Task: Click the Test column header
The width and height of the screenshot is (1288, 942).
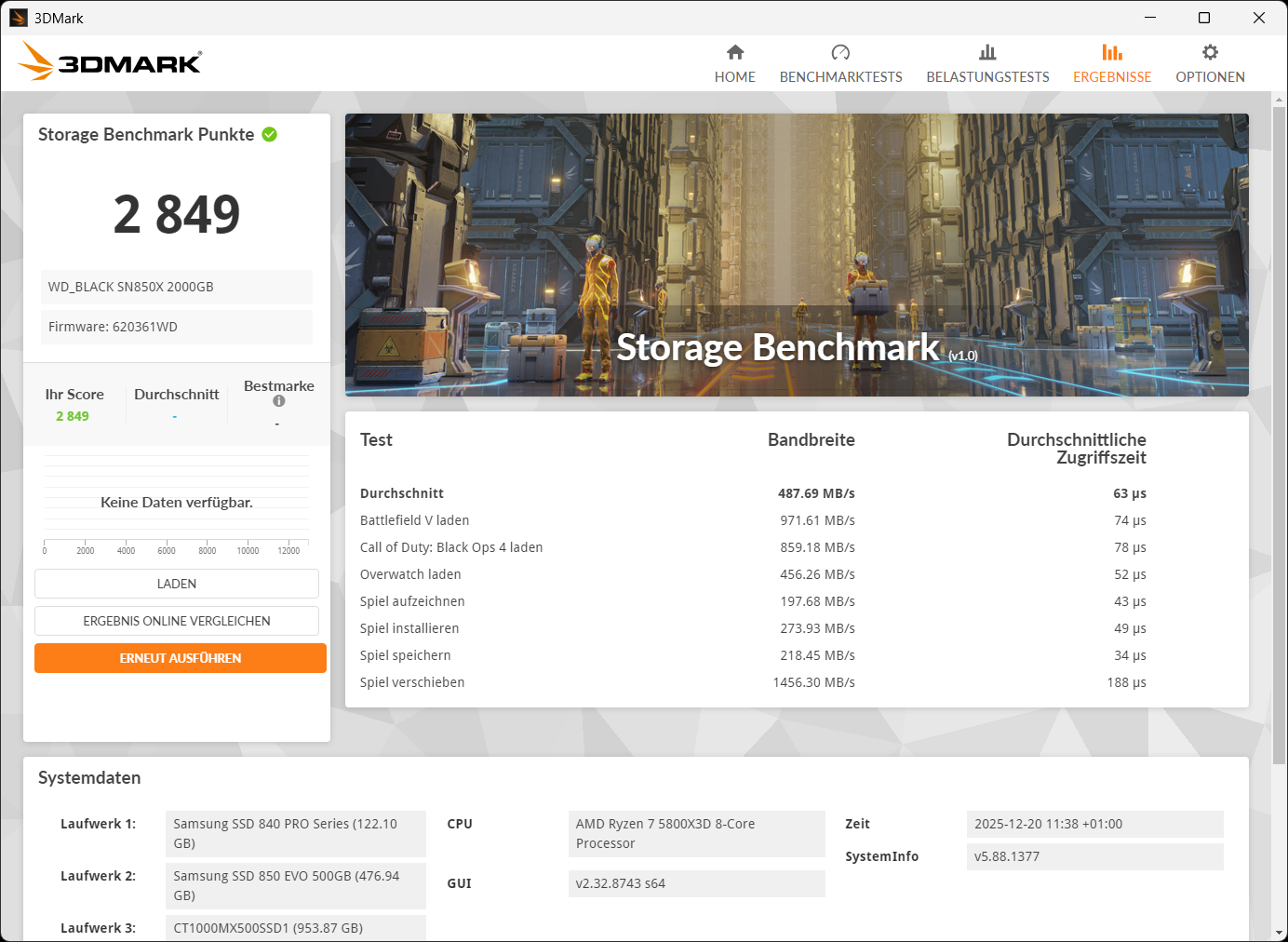Action: pos(376,439)
